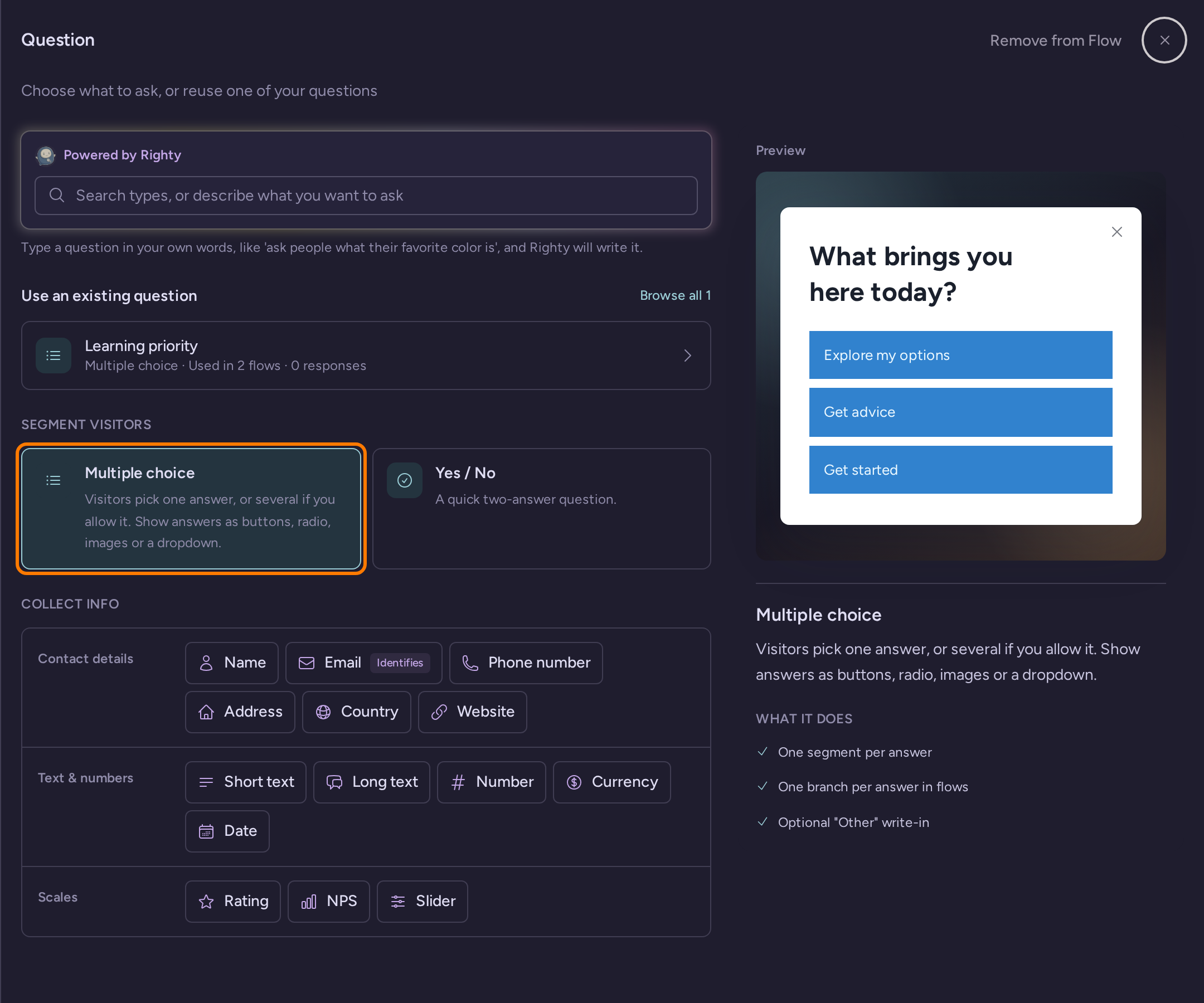Click the Righty avatar icon
The height and width of the screenshot is (1003, 1204).
46,155
